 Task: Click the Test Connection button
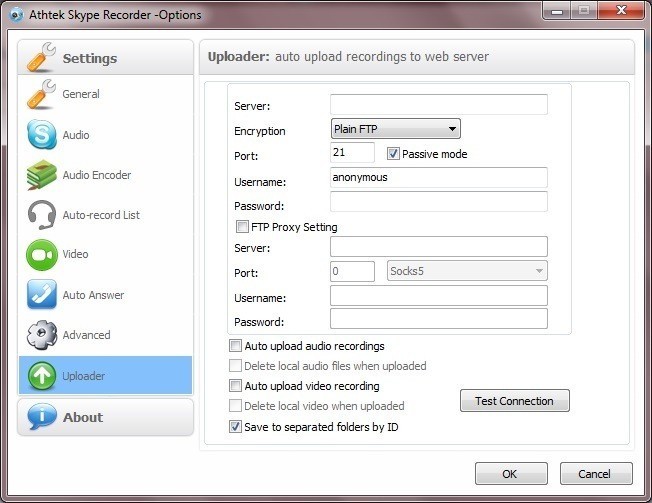515,401
